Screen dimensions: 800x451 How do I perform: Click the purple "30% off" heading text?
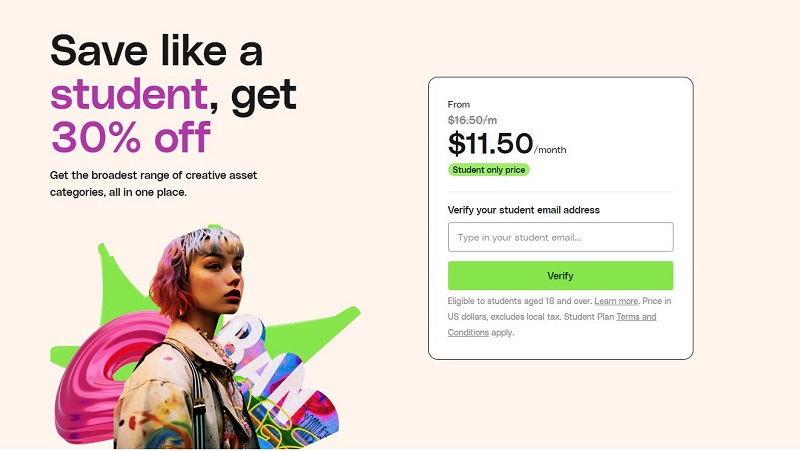(x=131, y=137)
